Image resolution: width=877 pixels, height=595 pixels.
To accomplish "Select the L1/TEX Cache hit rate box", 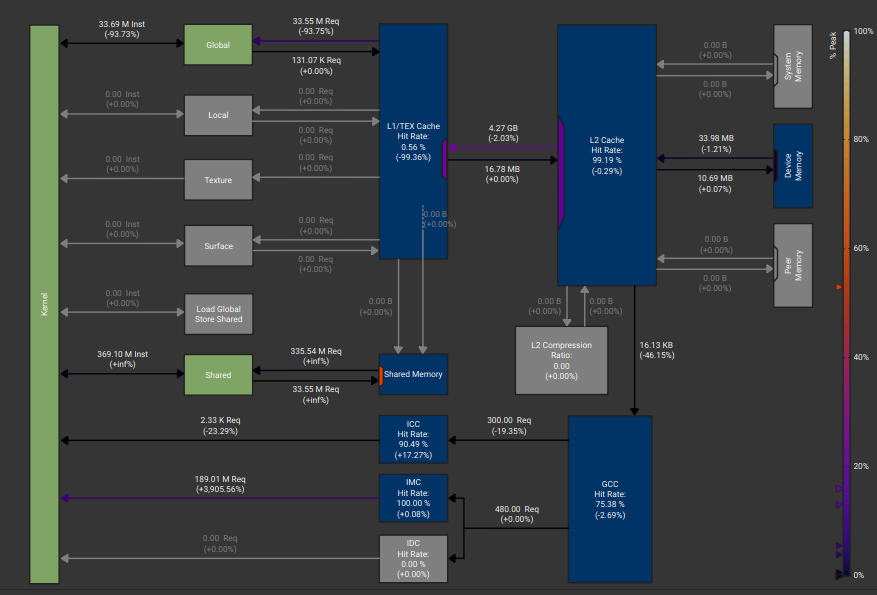I will (413, 141).
